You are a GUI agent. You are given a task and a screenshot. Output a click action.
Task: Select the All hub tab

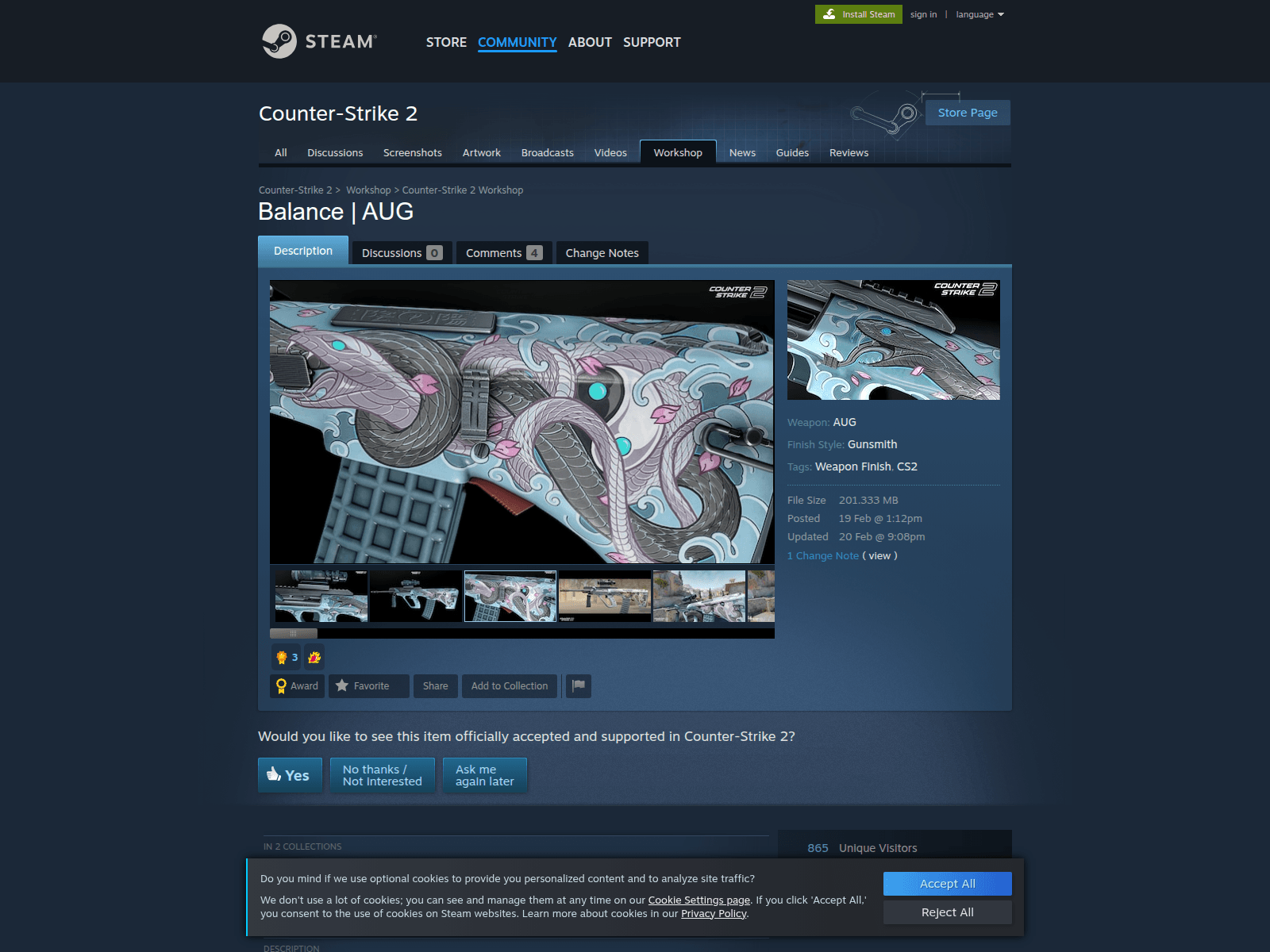tap(281, 152)
